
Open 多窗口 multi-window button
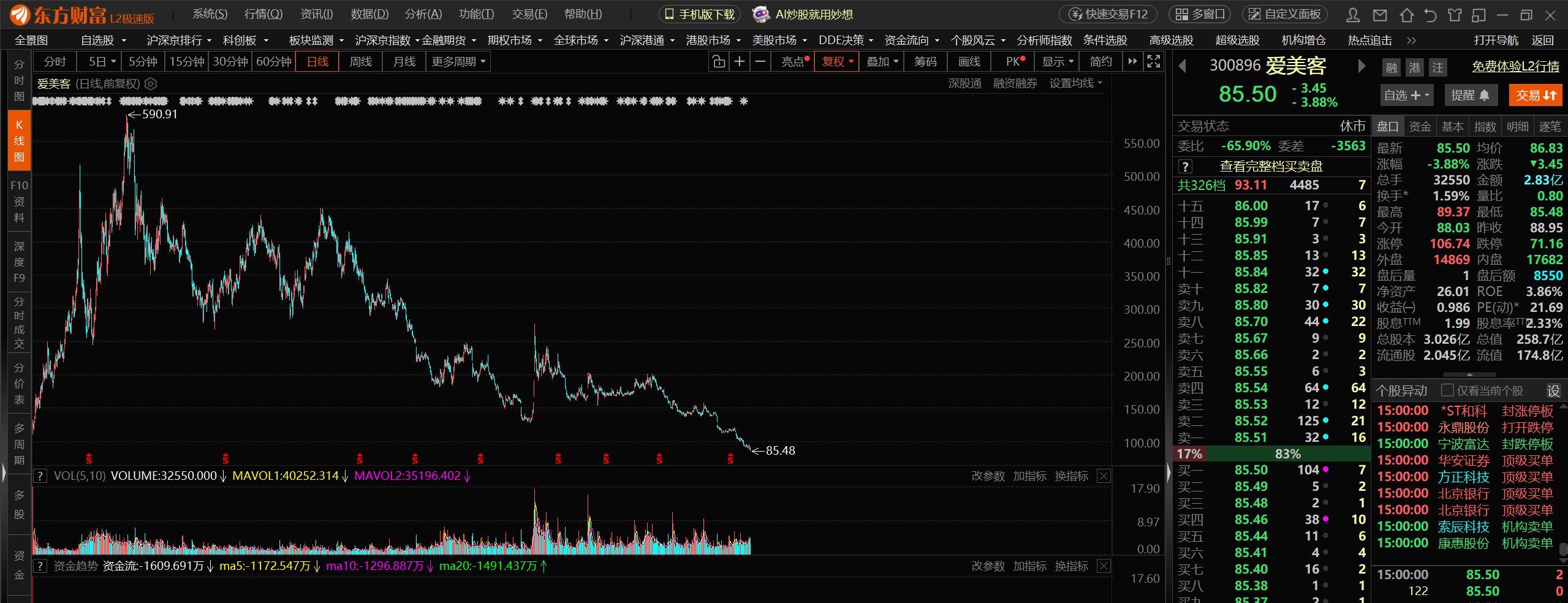(1200, 14)
